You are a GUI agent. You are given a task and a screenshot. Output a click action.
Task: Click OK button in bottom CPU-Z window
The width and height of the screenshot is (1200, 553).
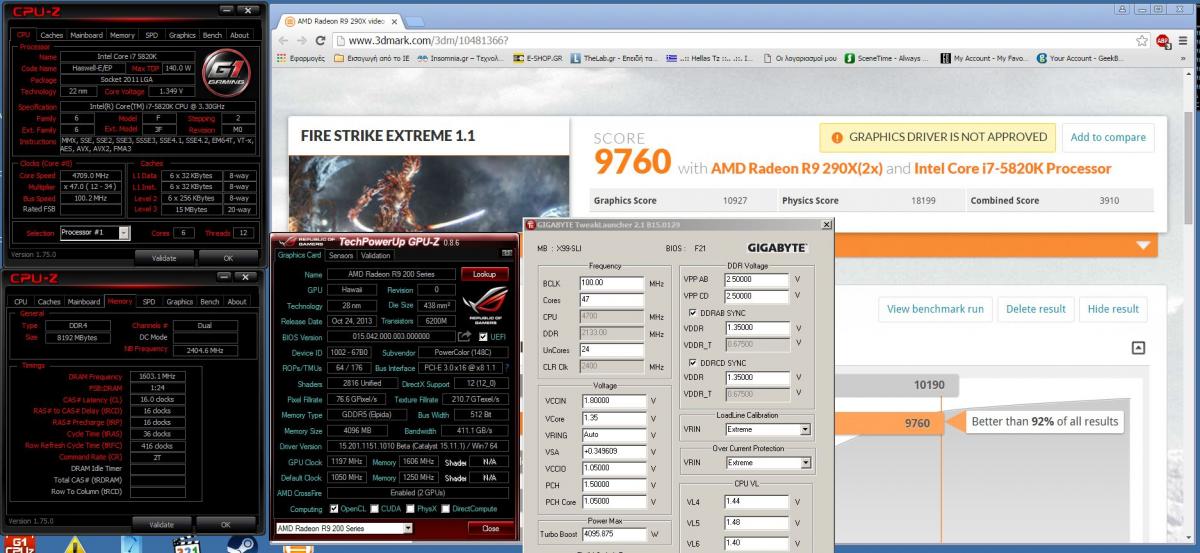pyautogui.click(x=225, y=524)
